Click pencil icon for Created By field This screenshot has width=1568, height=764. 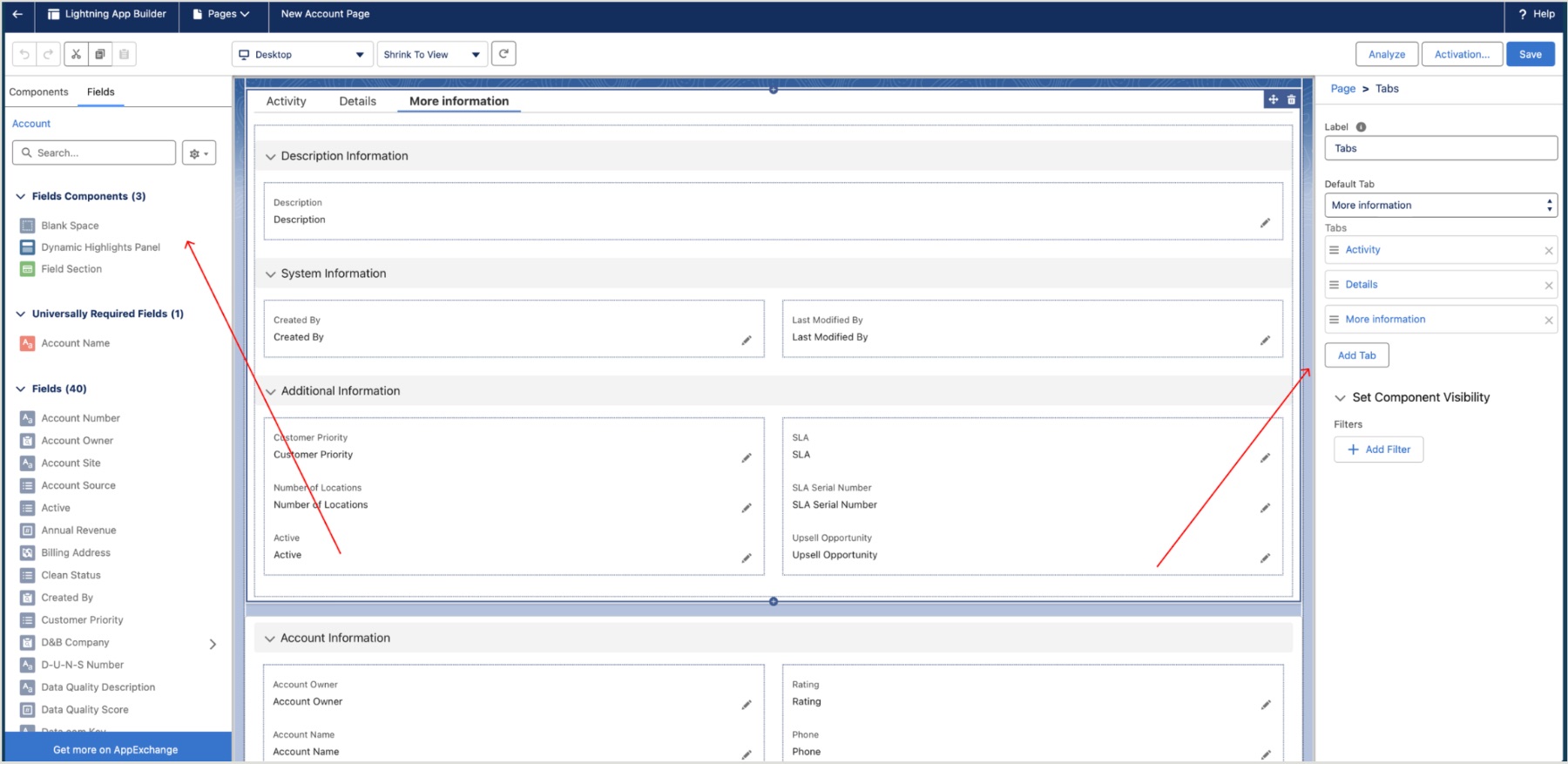point(747,341)
